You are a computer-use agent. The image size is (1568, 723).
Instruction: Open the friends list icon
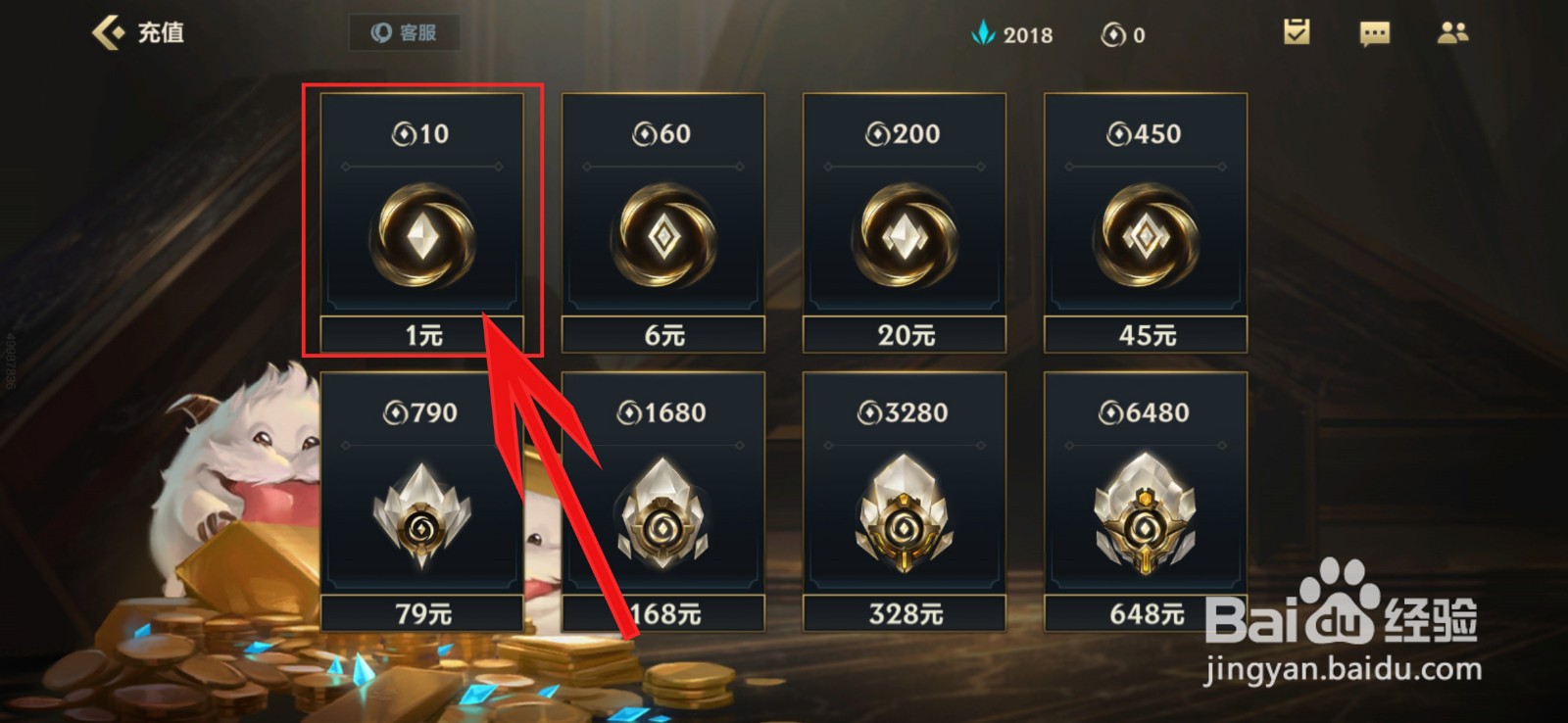1452,33
